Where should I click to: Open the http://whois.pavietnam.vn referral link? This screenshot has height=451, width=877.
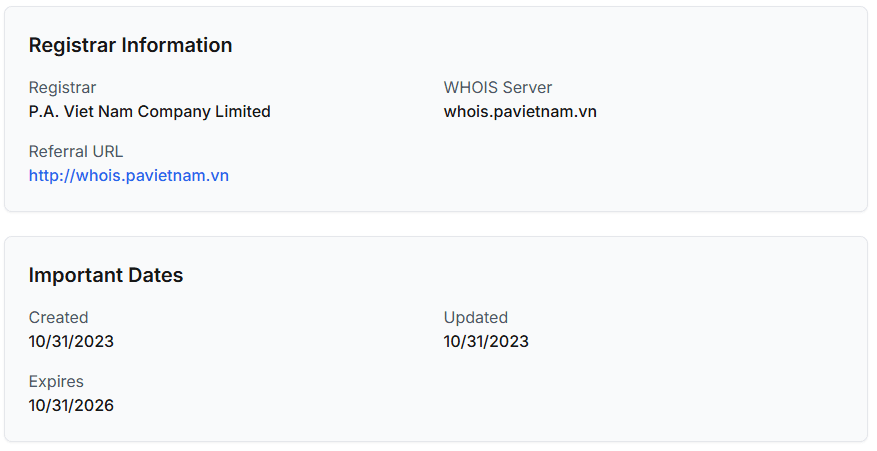pos(129,176)
